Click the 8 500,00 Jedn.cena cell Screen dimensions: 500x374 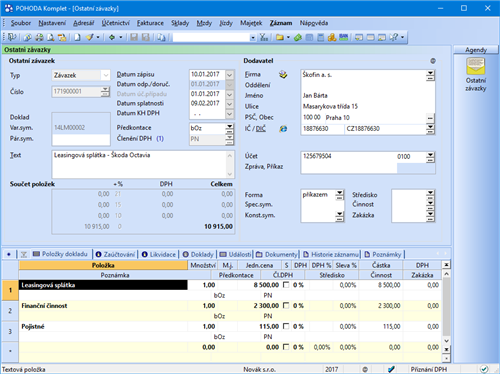[260, 285]
